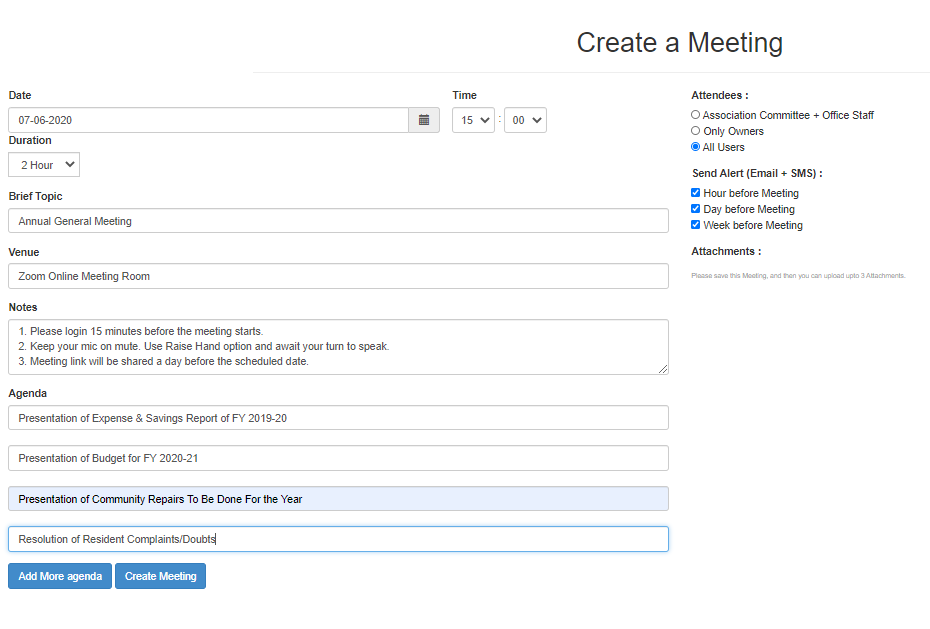Click the Resident Complaints/Doubts agenda field
Viewport: 930px width, 629px height.
tap(338, 539)
